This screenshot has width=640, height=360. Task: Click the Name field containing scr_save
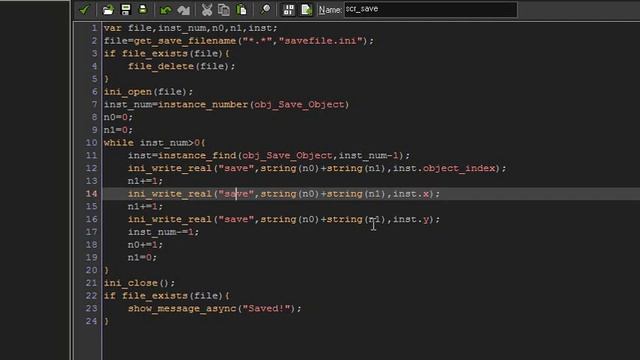point(431,9)
